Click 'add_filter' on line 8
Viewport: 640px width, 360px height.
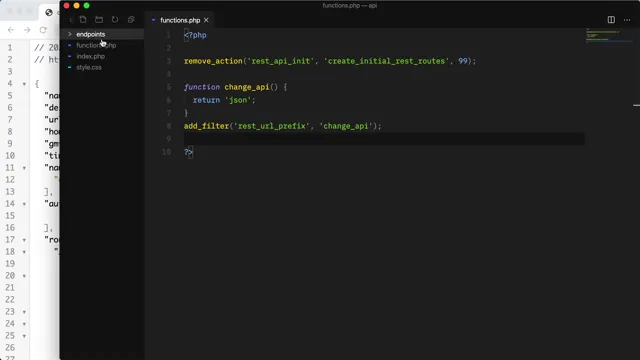tap(207, 126)
